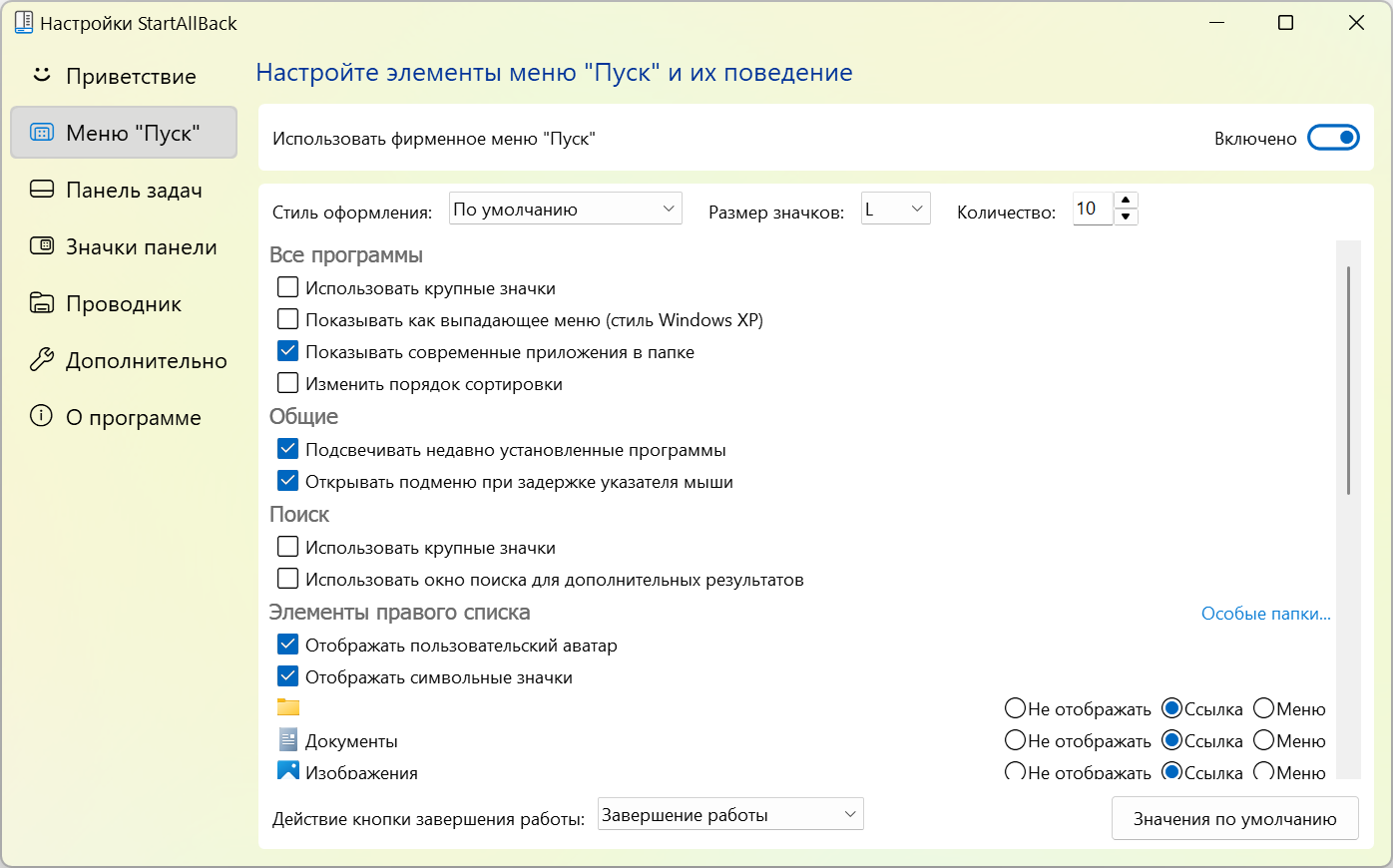This screenshot has height=868, width=1393.
Task: Click the Все программы section heading
Action: coord(346,255)
